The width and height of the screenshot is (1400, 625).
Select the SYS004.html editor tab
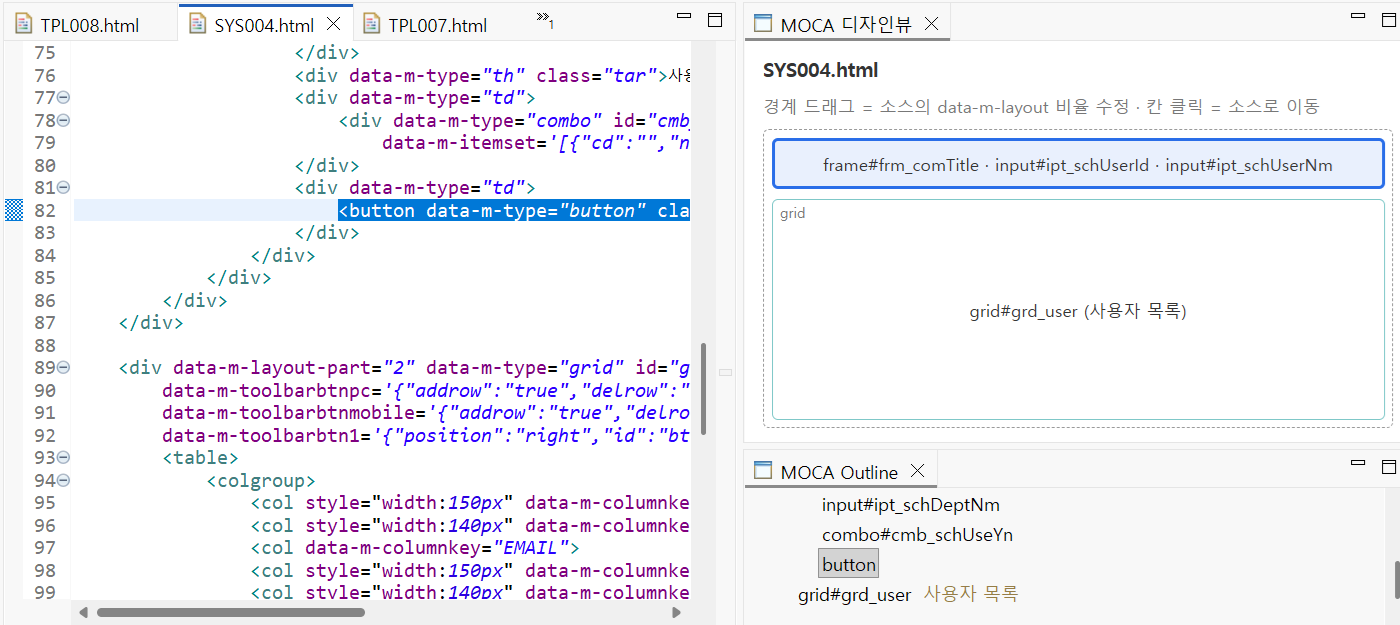pyautogui.click(x=263, y=25)
